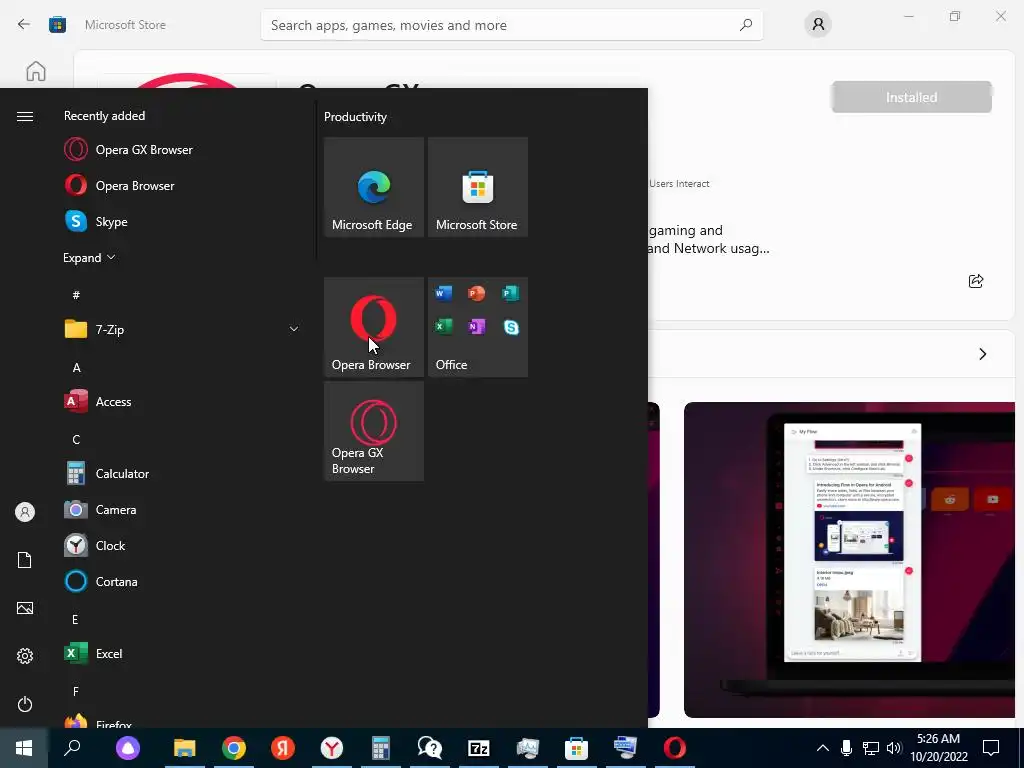Click the Opera GX Browser tile
1024x768 pixels.
click(x=374, y=431)
